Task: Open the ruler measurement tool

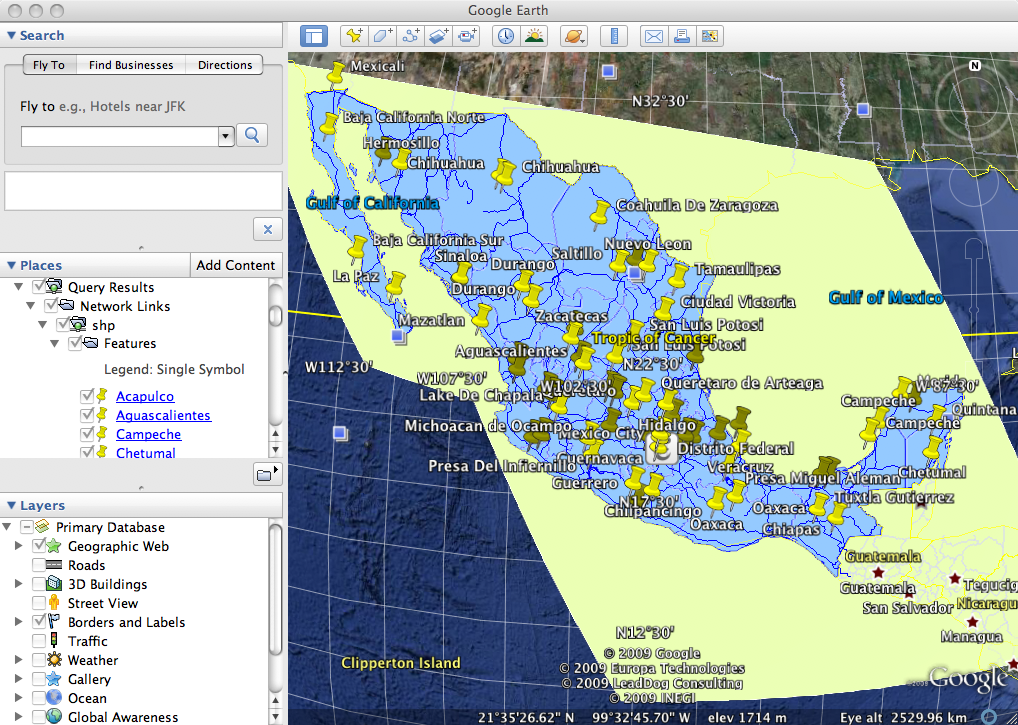Action: [614, 36]
